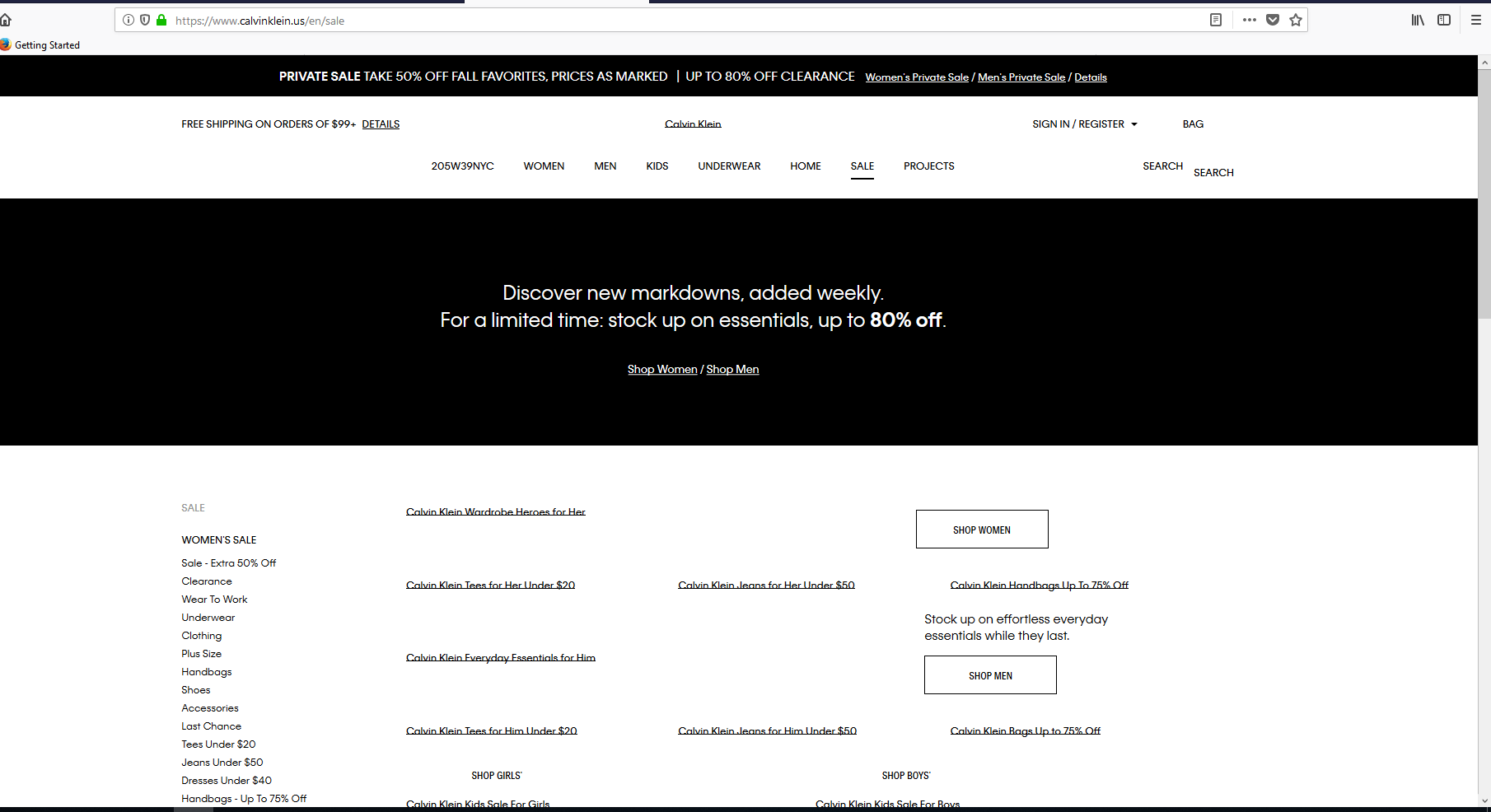Open Tees for Her Under $20 link
1491x812 pixels.
(x=490, y=586)
